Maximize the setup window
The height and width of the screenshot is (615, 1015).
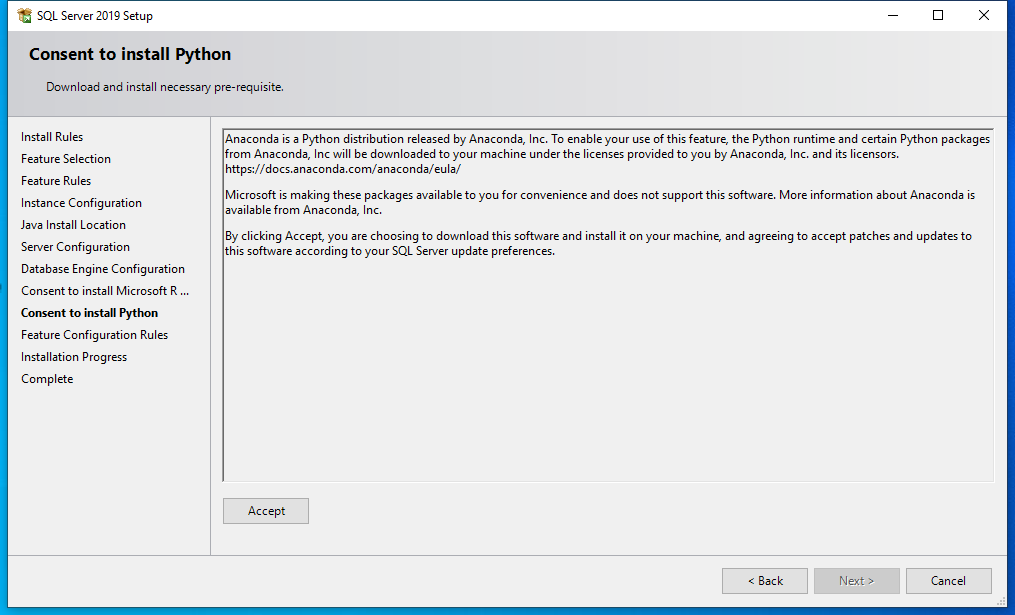(938, 16)
